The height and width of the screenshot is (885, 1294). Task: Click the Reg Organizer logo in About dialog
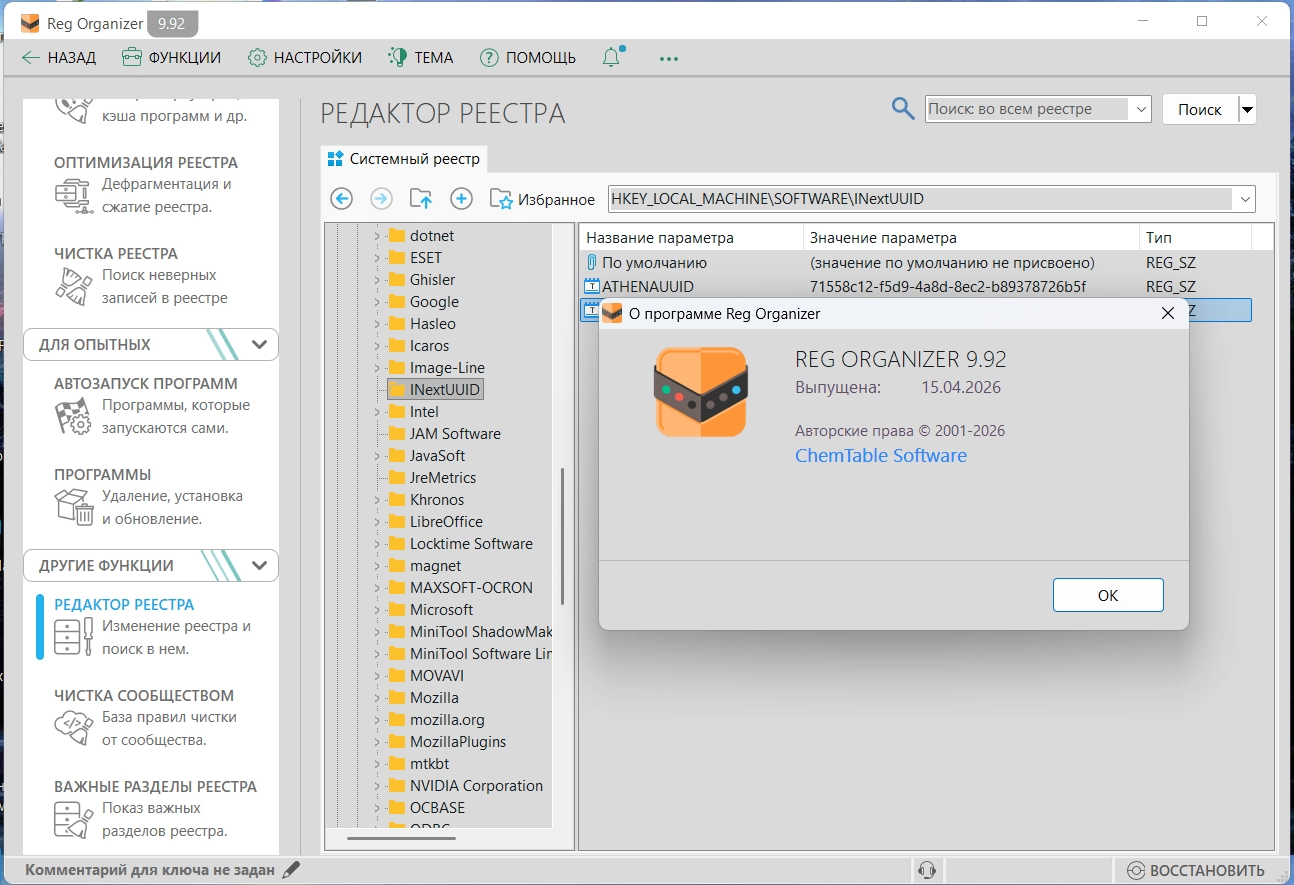click(x=701, y=392)
